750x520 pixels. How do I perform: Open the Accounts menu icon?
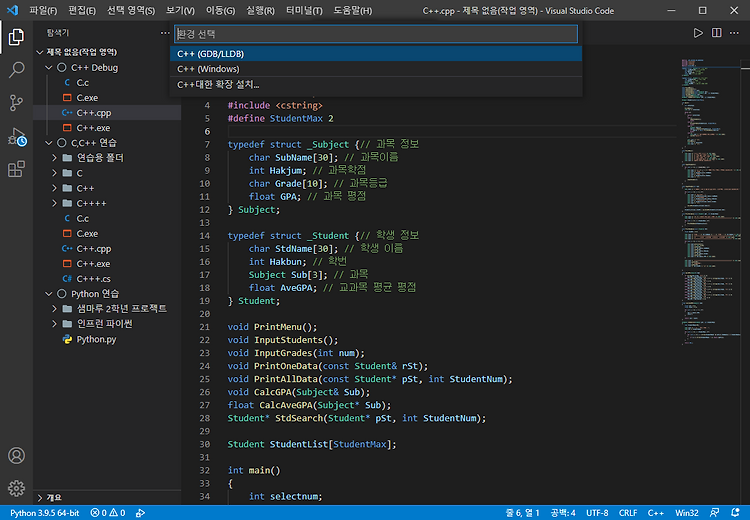click(16, 455)
